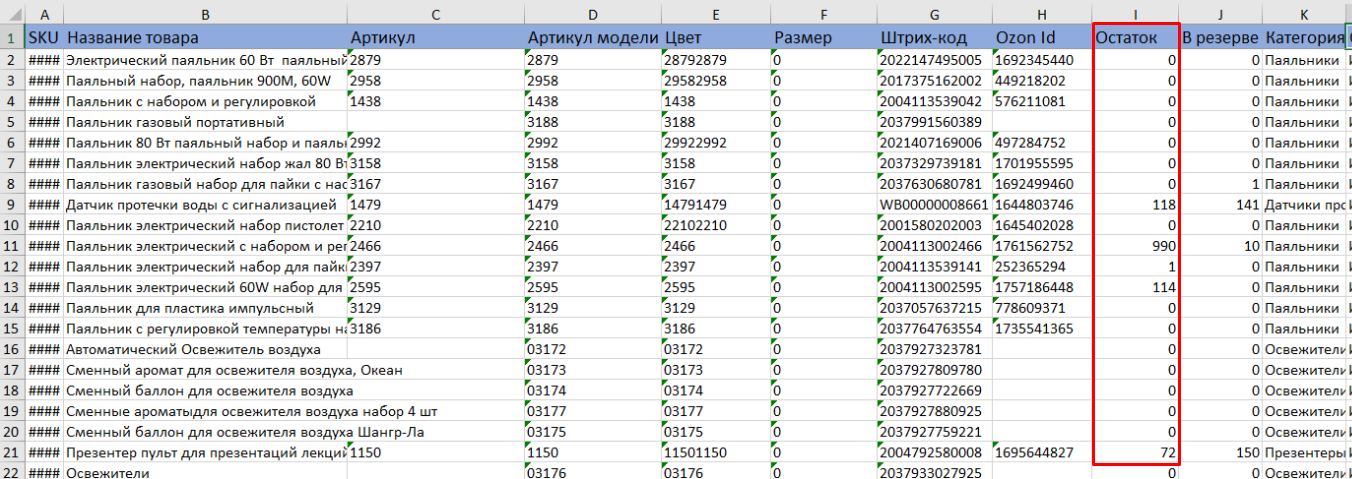This screenshot has width=1352, height=479.
Task: Click barcode cell WB00000008661
Action: point(934,205)
